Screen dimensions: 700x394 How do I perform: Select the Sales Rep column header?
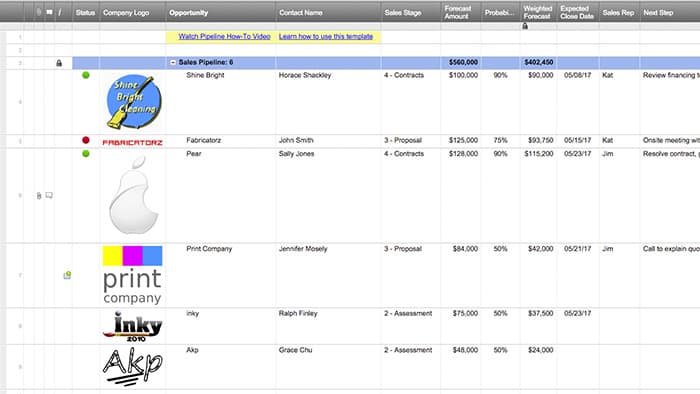coord(619,12)
